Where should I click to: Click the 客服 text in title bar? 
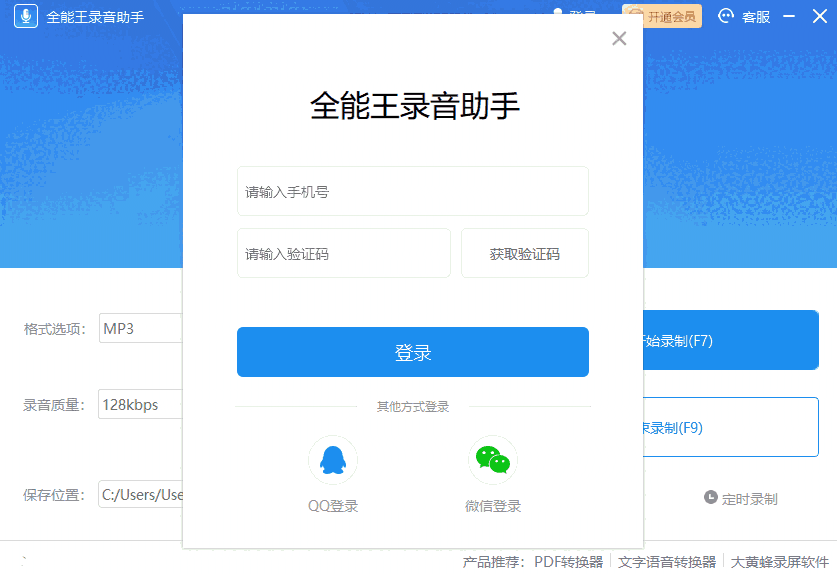(x=756, y=17)
